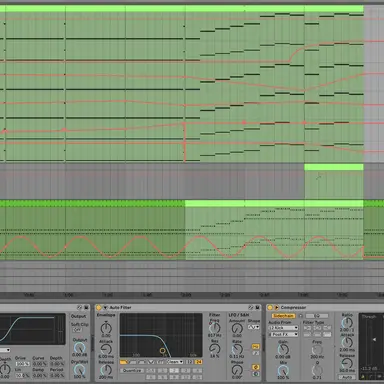Click the sidechain EQ Freq knob
384x384 pixels.
[x=317, y=350]
